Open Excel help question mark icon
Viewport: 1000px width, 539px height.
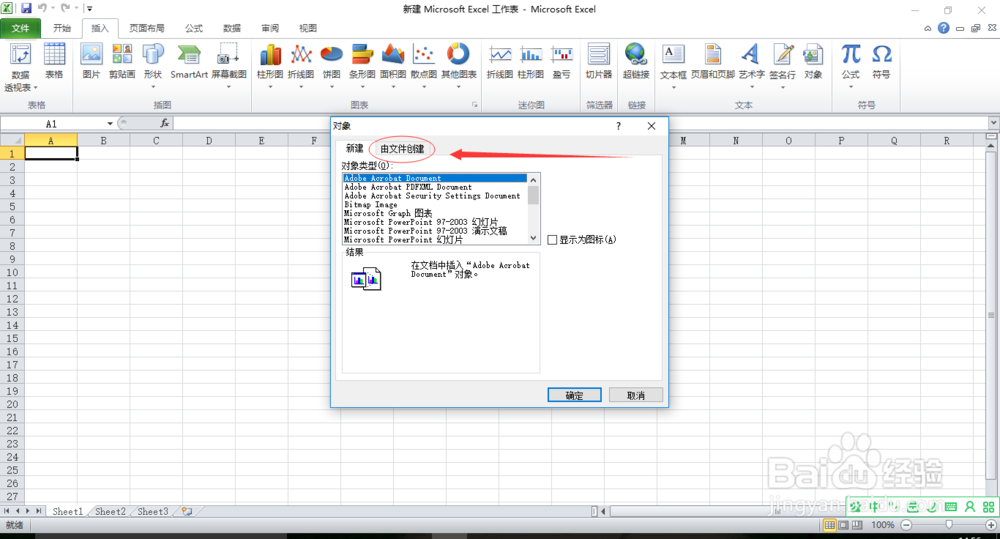[x=943, y=28]
